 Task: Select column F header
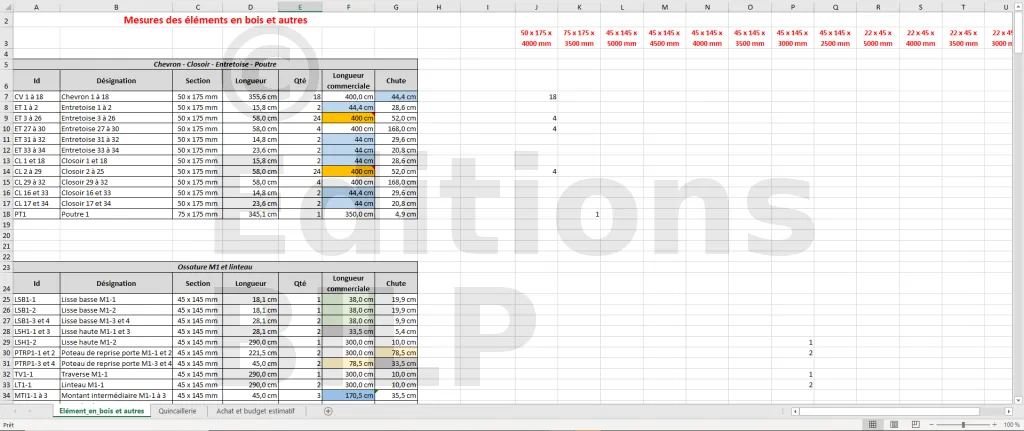pyautogui.click(x=348, y=8)
